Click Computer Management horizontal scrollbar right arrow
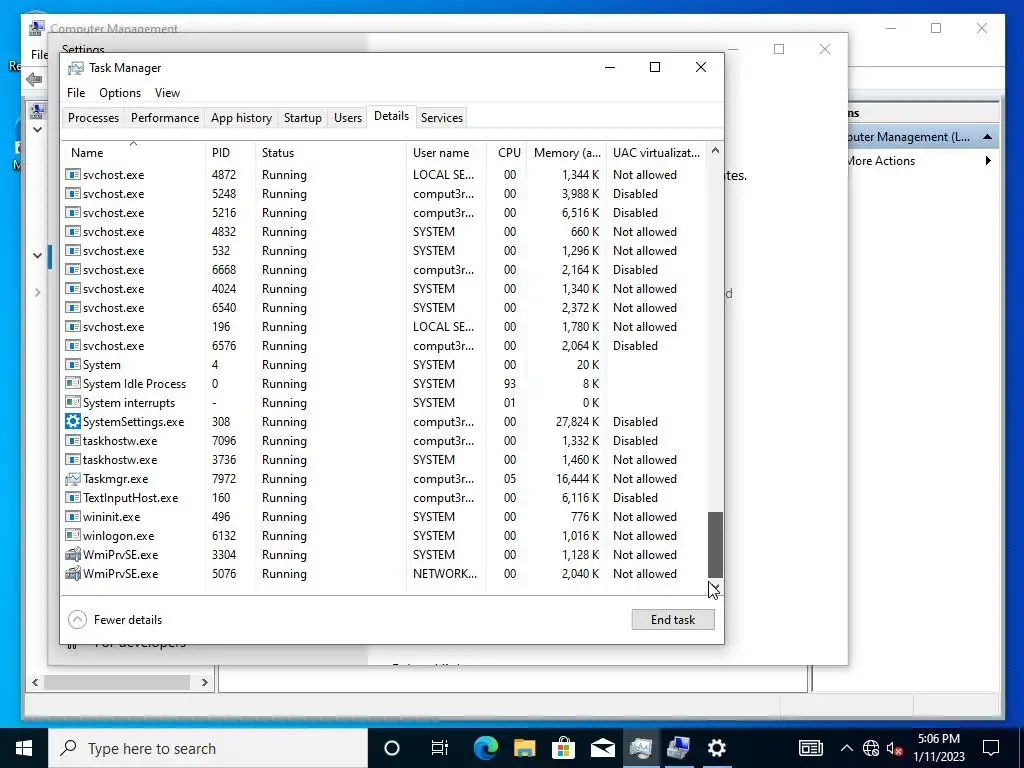Screen dimensions: 1024x768 [204, 682]
